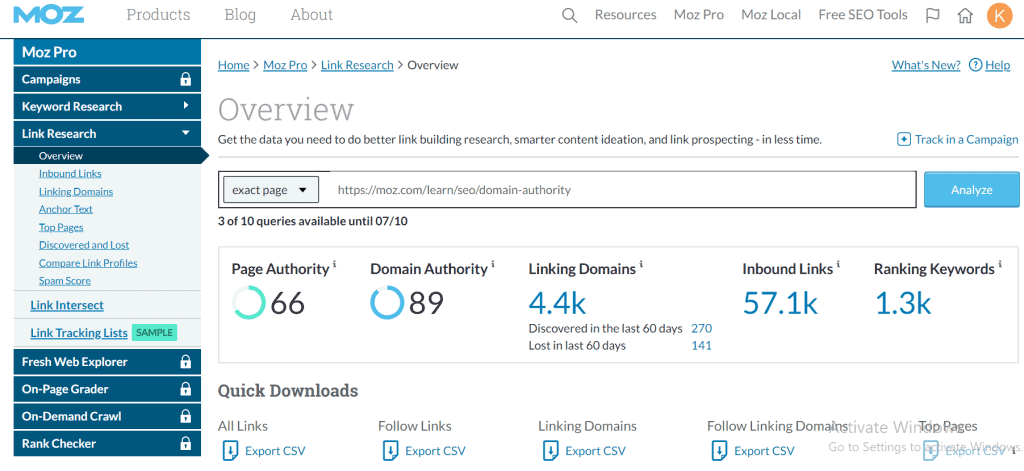The image size is (1024, 471).
Task: Click 270 discovered domains count
Action: tap(701, 329)
